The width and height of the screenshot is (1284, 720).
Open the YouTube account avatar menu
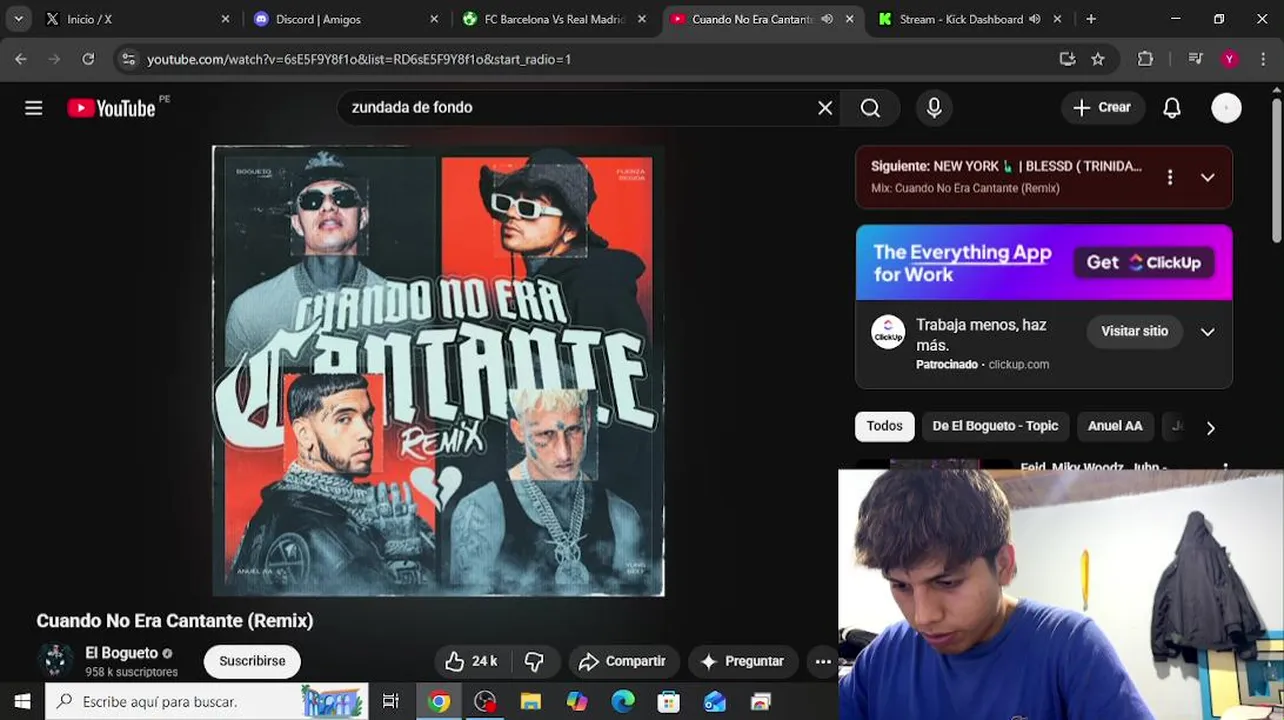point(1226,108)
